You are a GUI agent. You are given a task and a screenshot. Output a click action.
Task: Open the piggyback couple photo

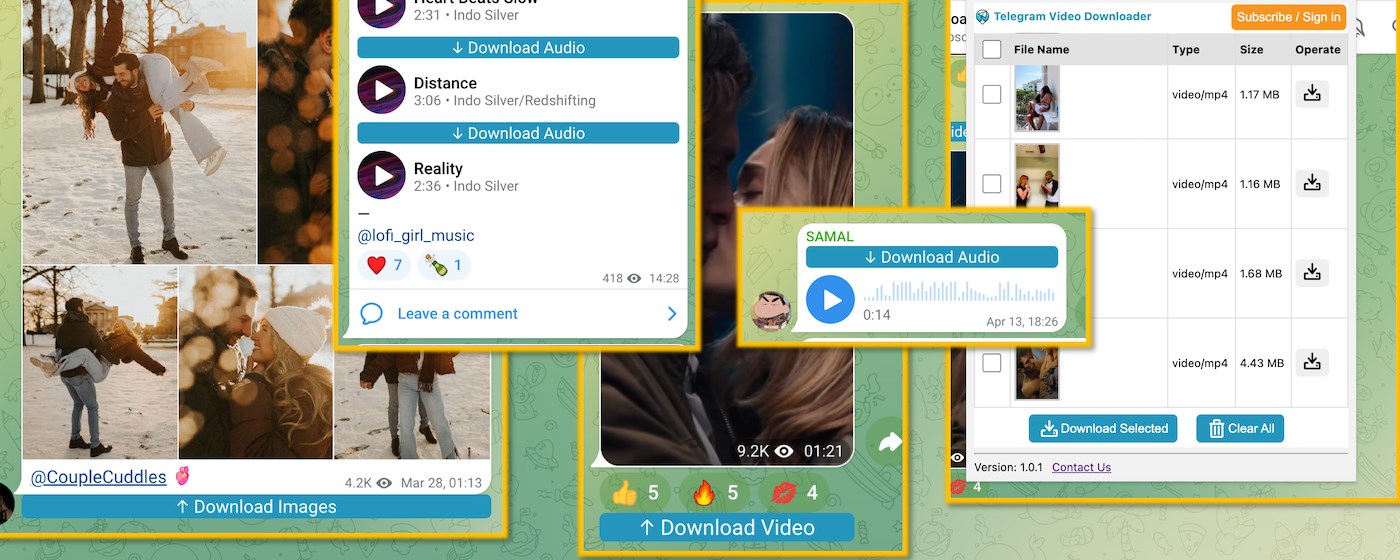(99, 362)
